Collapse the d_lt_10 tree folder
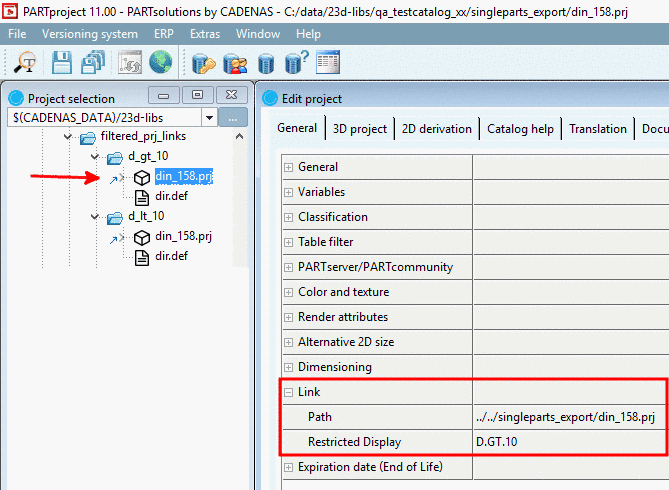Image resolution: width=669 pixels, height=490 pixels. click(x=95, y=217)
